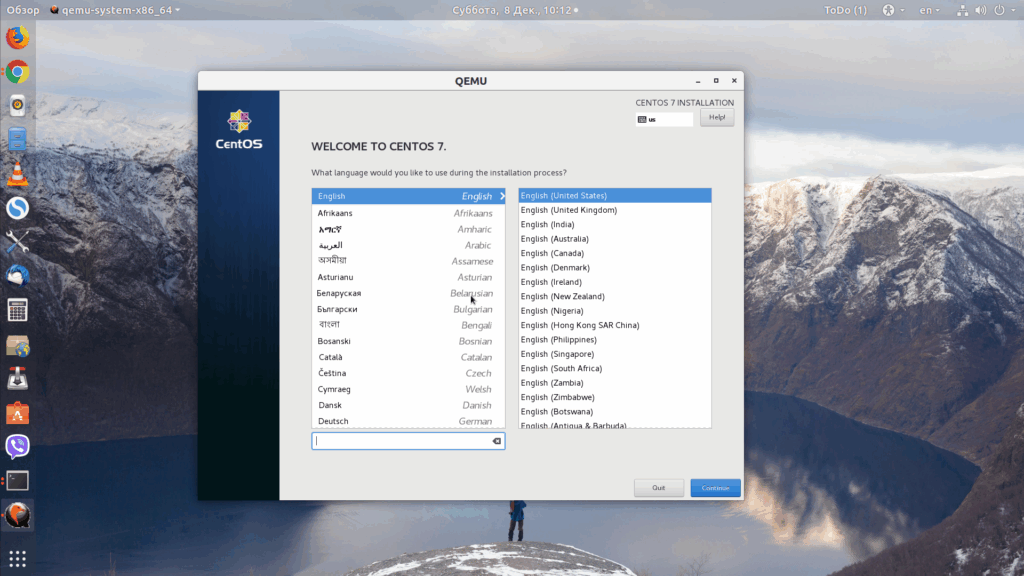Click the Обзор activities button
1024x576 pixels.
(x=23, y=10)
